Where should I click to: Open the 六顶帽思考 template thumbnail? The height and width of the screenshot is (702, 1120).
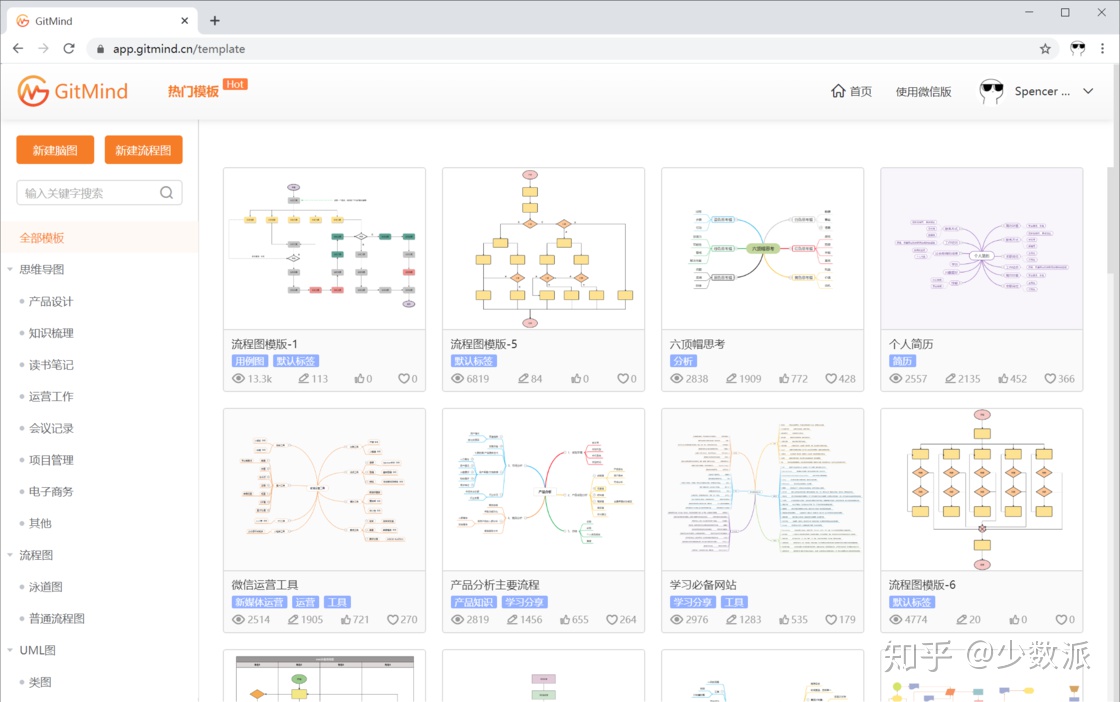pos(763,249)
